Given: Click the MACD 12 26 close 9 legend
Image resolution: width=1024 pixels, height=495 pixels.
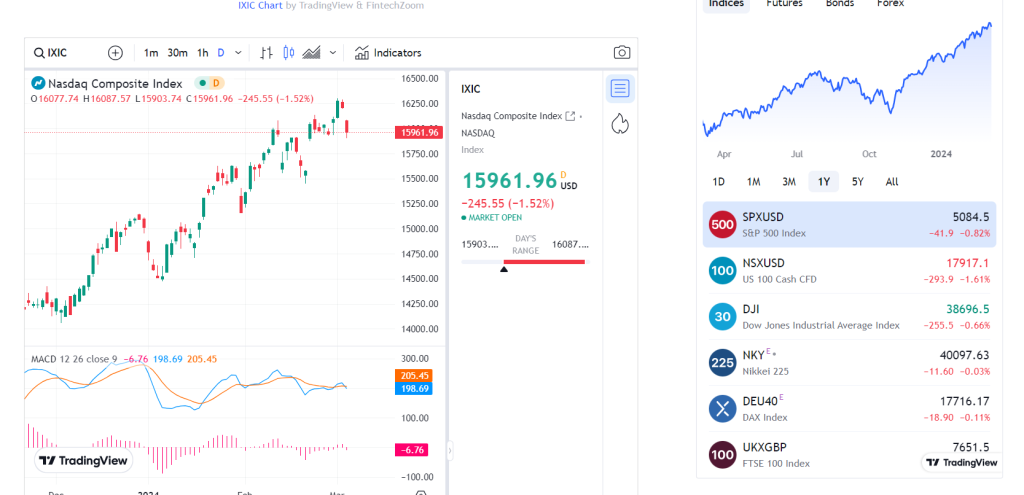Looking at the screenshot, I should point(75,359).
